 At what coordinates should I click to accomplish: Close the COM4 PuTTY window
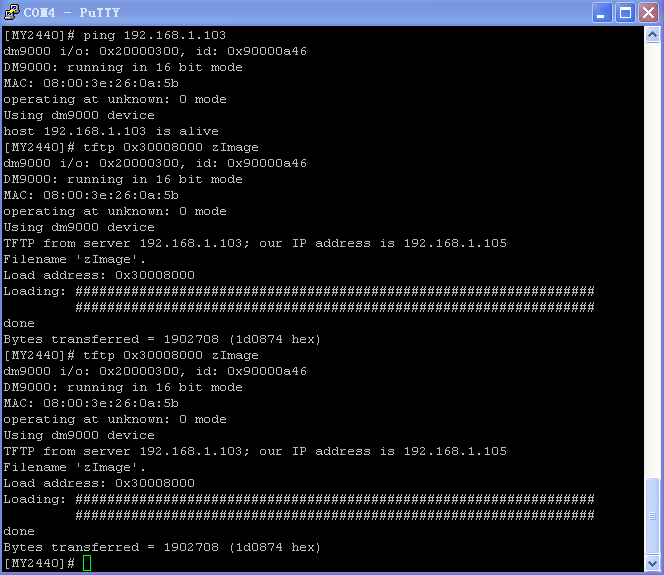point(648,12)
